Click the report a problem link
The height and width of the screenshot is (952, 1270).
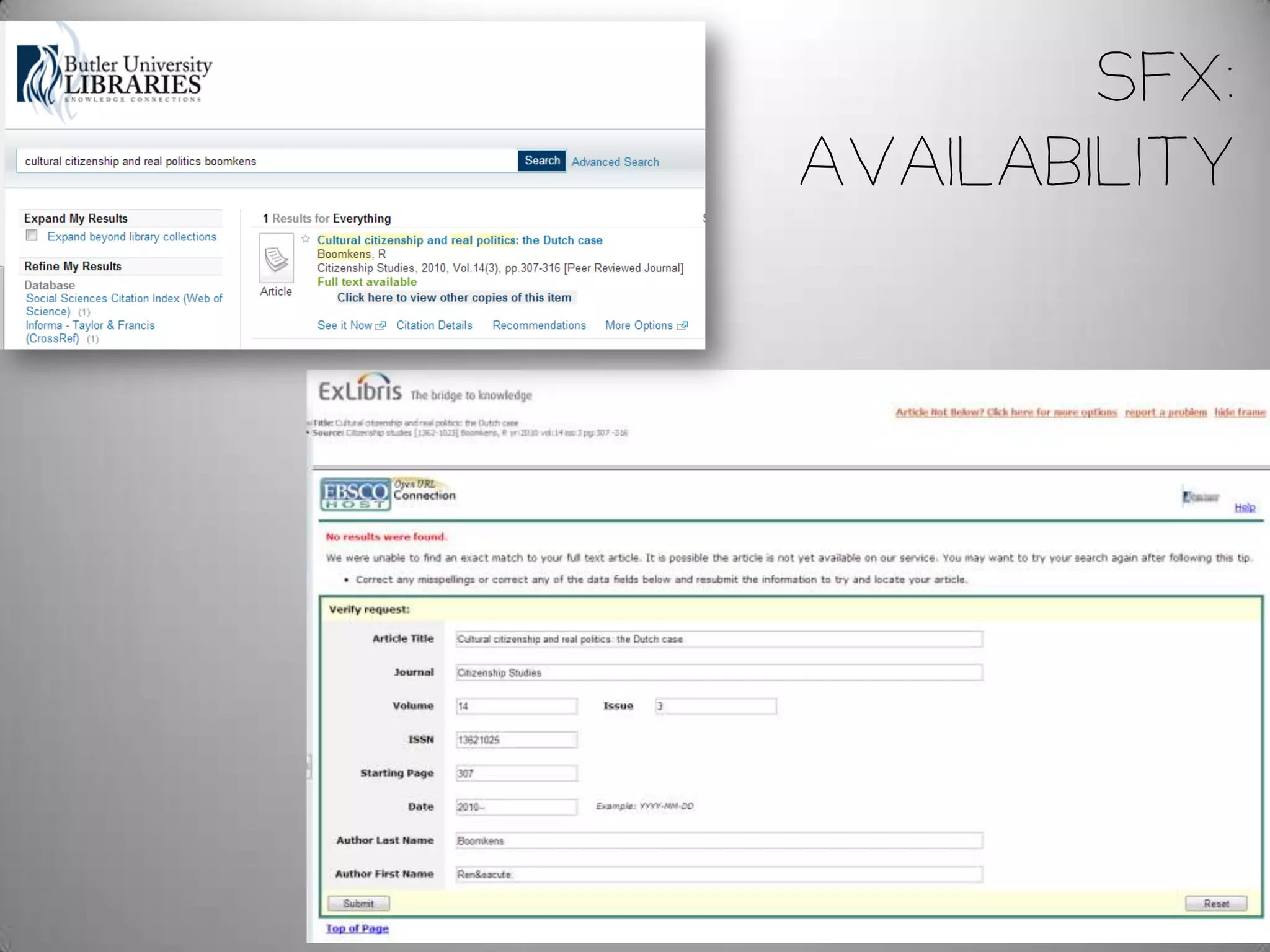pos(1165,412)
